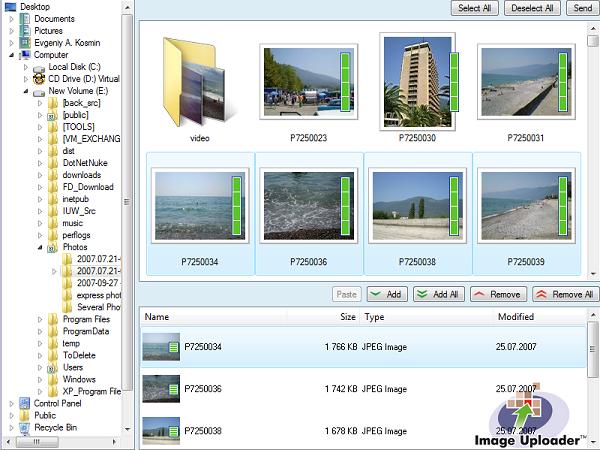This screenshot has height=450, width=600.
Task: Select the ProgramData folder in tree
Action: point(86,331)
